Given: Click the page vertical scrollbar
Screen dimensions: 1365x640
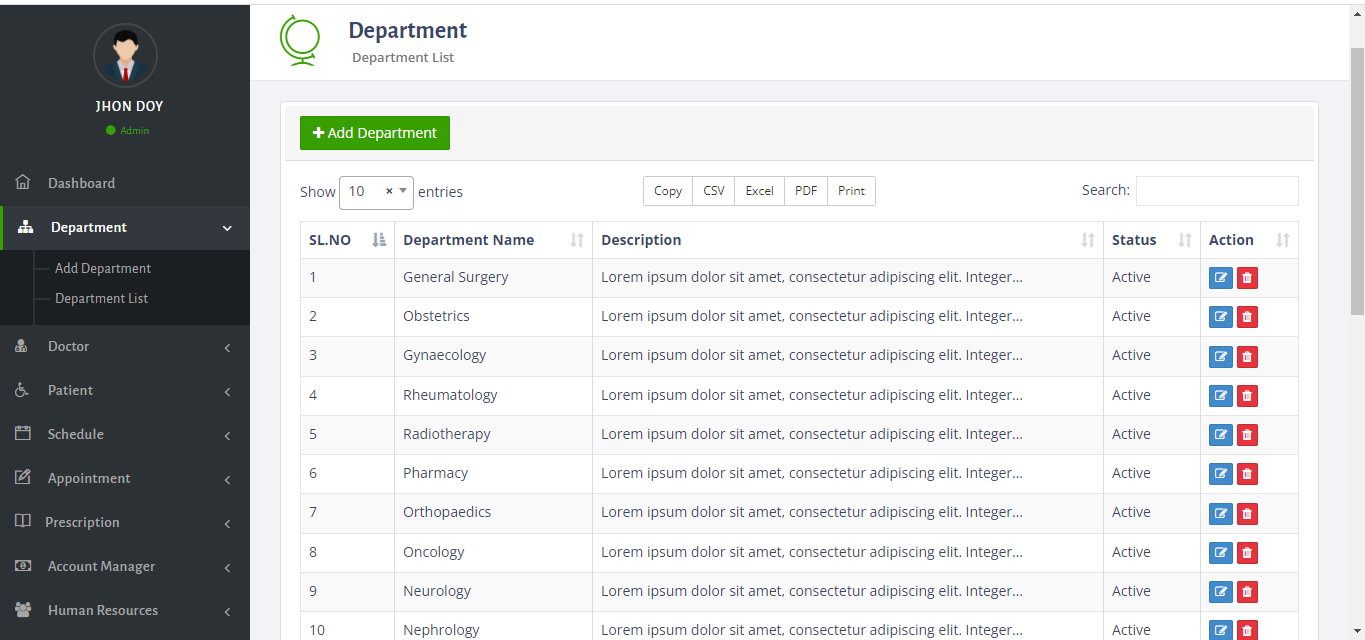Looking at the screenshot, I should click(1357, 180).
